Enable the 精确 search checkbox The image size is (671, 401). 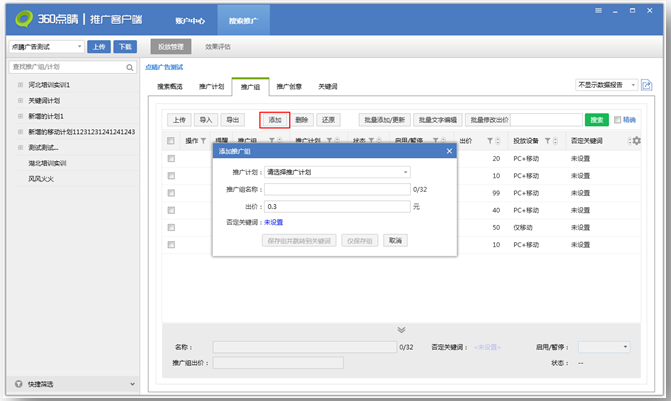coord(618,120)
